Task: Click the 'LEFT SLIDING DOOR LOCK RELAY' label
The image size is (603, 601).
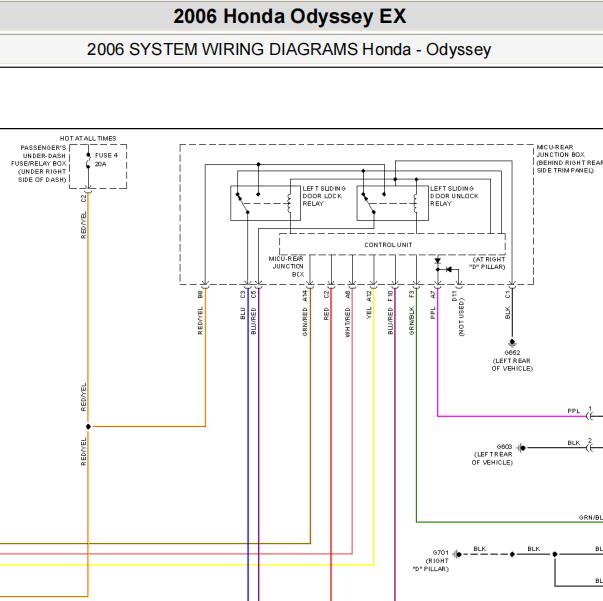Action: 324,196
